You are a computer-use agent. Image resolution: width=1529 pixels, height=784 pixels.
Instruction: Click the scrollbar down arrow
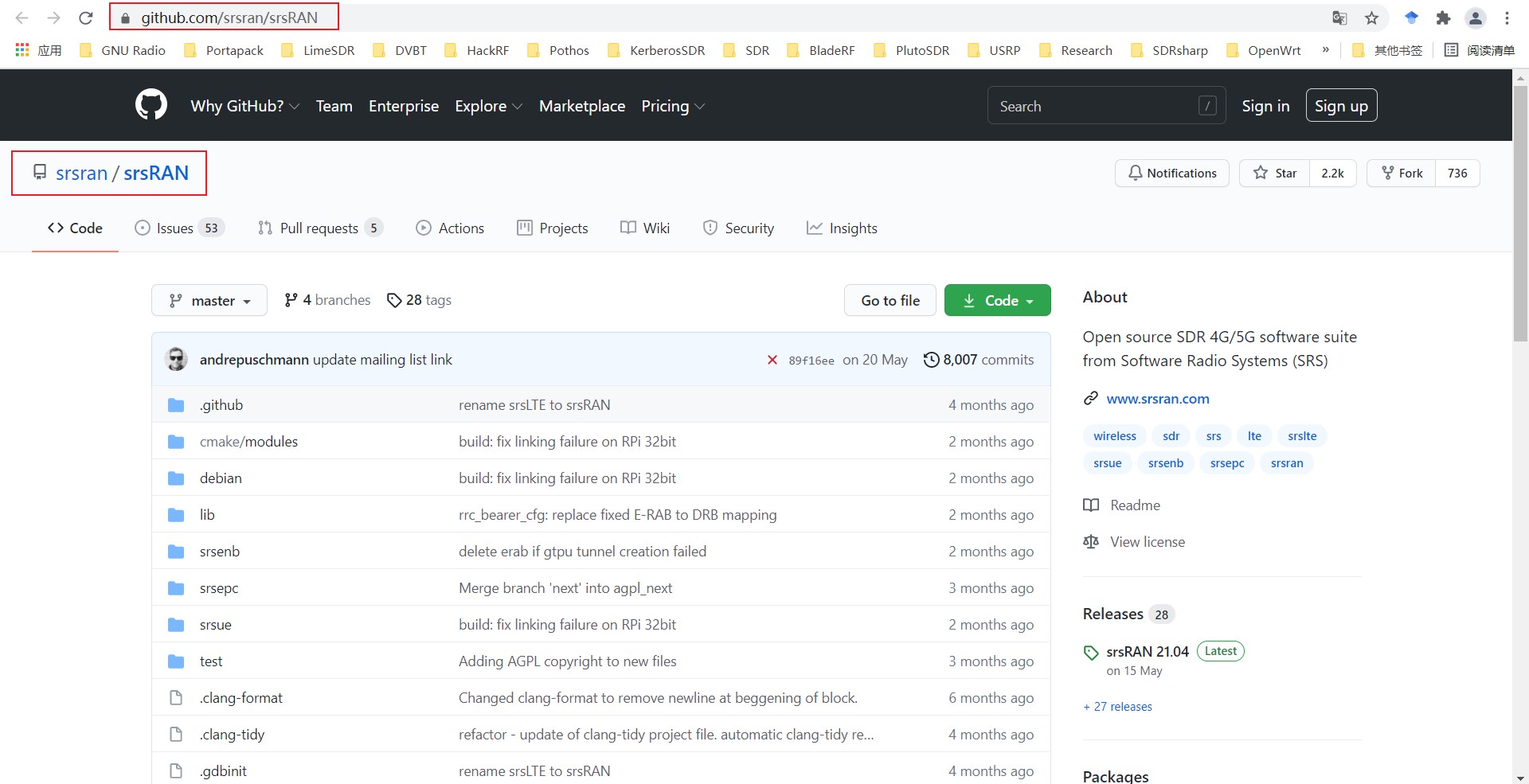(1520, 778)
